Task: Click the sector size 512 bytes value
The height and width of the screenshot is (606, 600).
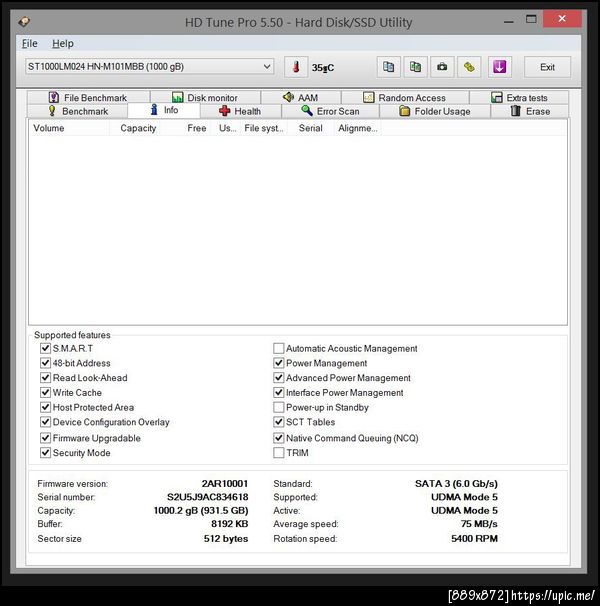Action: tap(226, 538)
